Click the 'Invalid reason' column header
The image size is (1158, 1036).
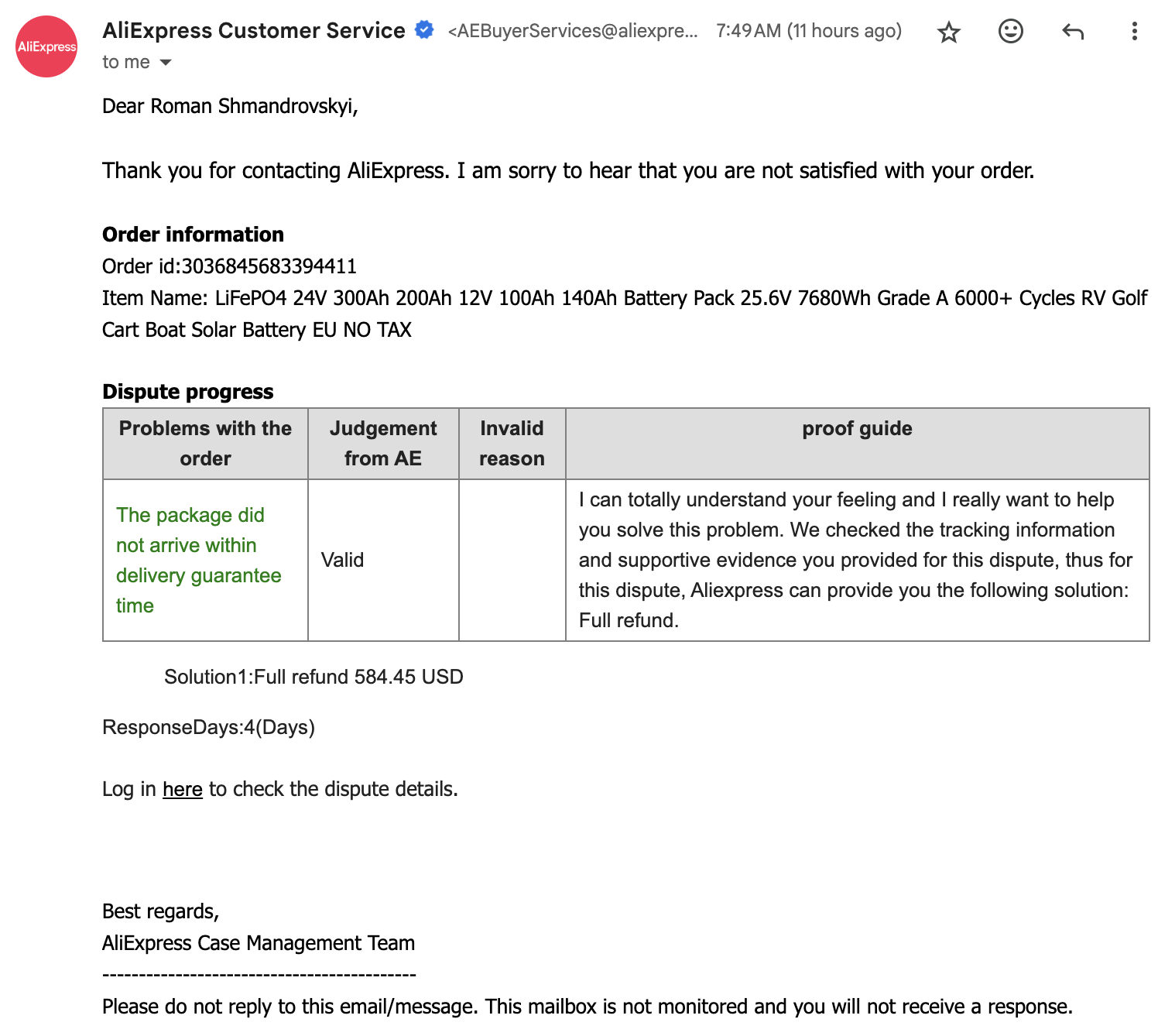pyautogui.click(x=512, y=443)
